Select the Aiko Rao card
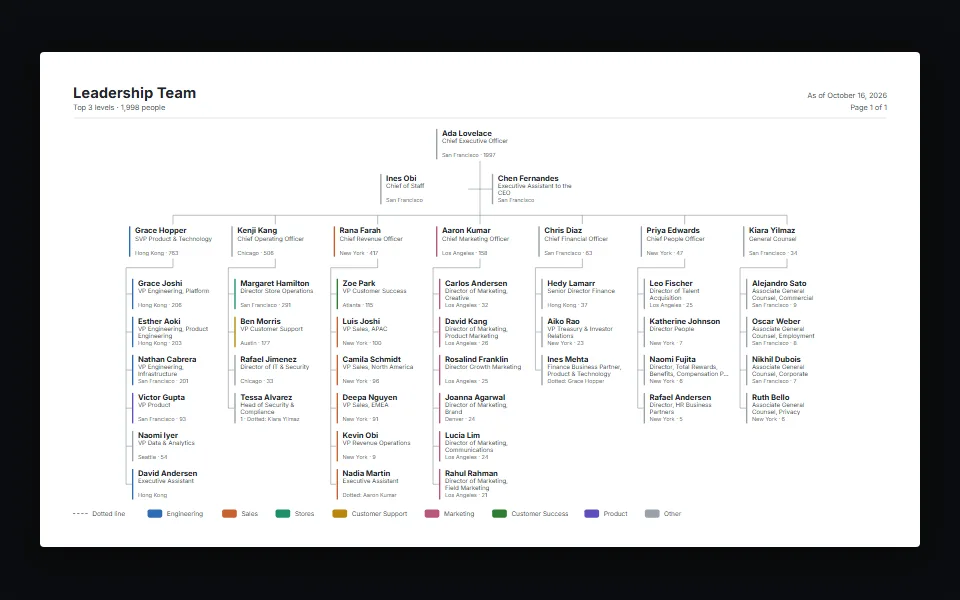 (x=583, y=332)
